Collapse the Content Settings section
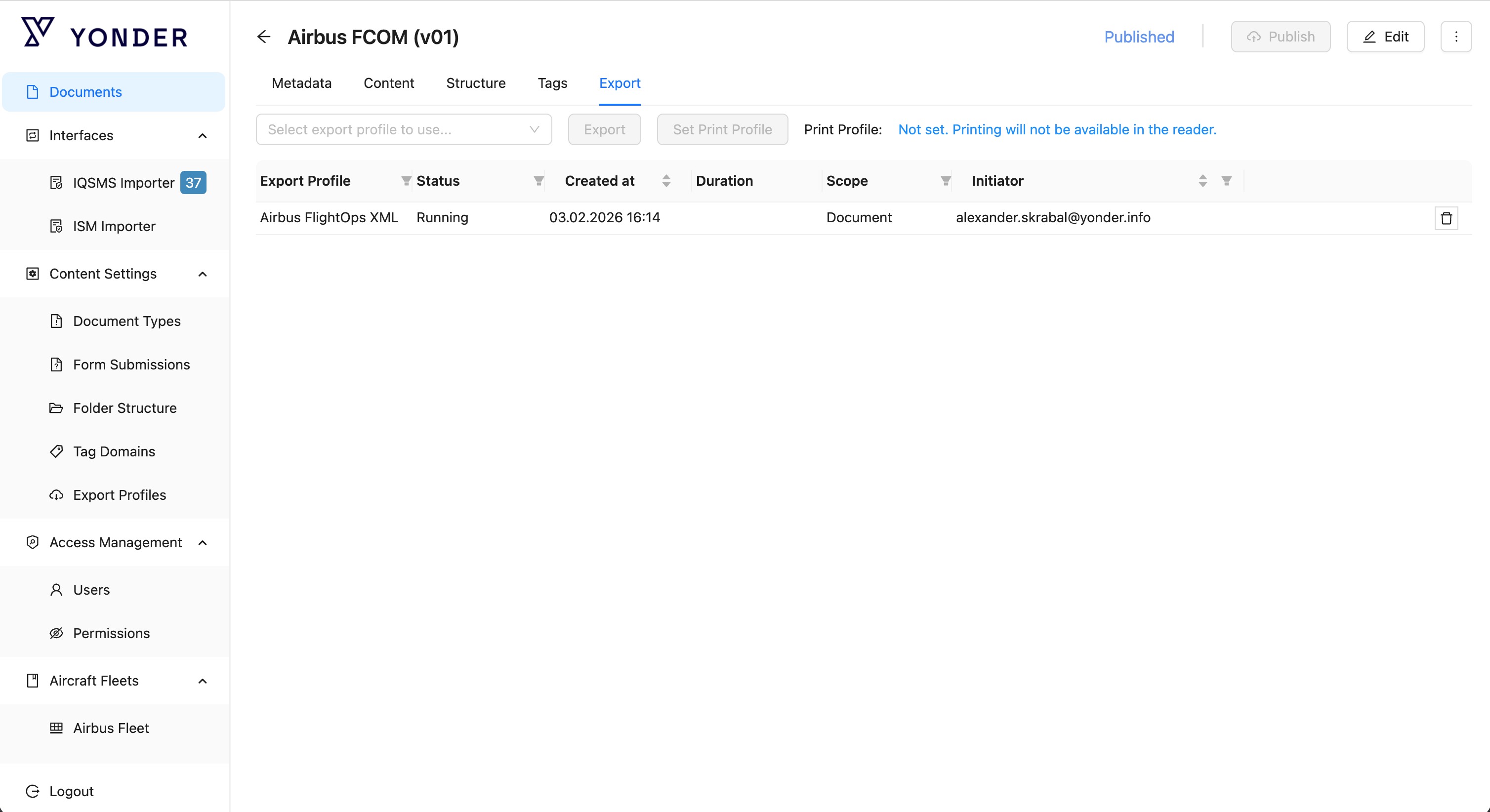Screen dimensions: 1490x812 203,274
